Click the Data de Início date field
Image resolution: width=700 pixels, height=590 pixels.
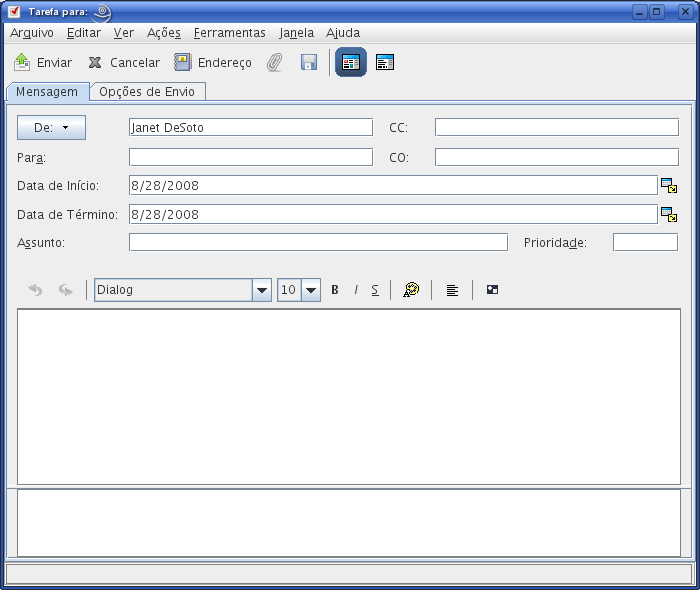(393, 185)
